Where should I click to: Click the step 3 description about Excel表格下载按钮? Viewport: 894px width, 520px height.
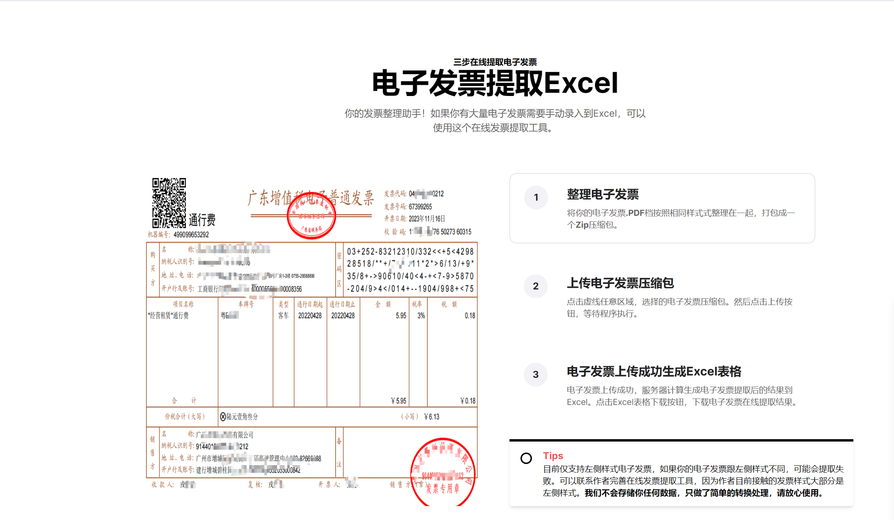(681, 396)
